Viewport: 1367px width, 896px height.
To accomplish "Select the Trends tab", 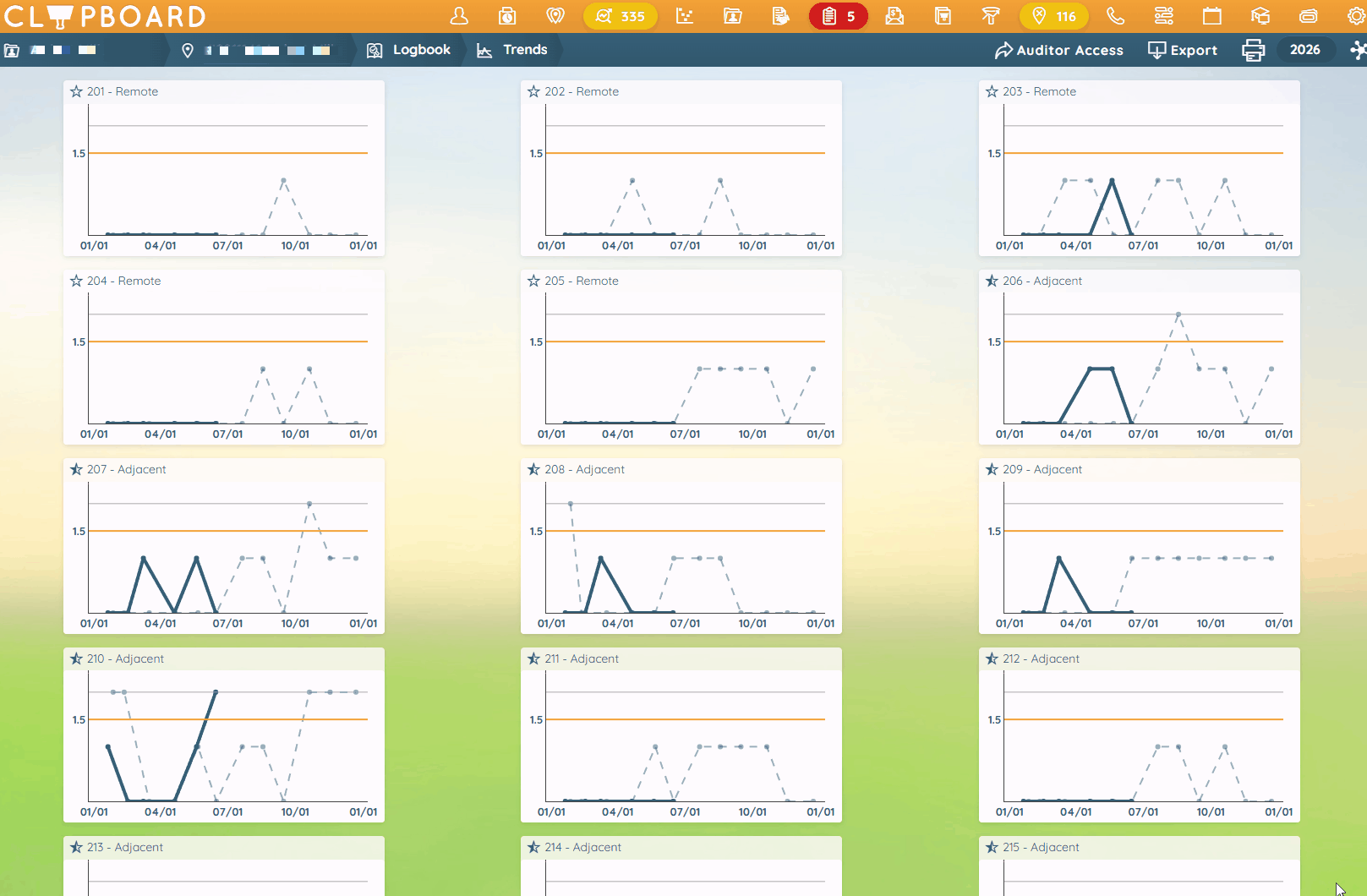I will pyautogui.click(x=512, y=50).
